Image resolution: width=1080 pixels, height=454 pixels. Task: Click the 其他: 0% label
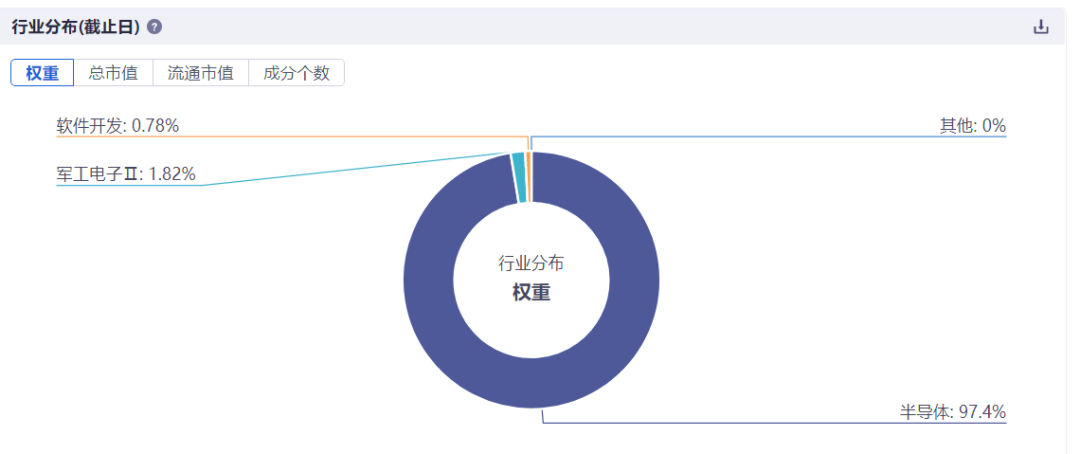tap(973, 126)
